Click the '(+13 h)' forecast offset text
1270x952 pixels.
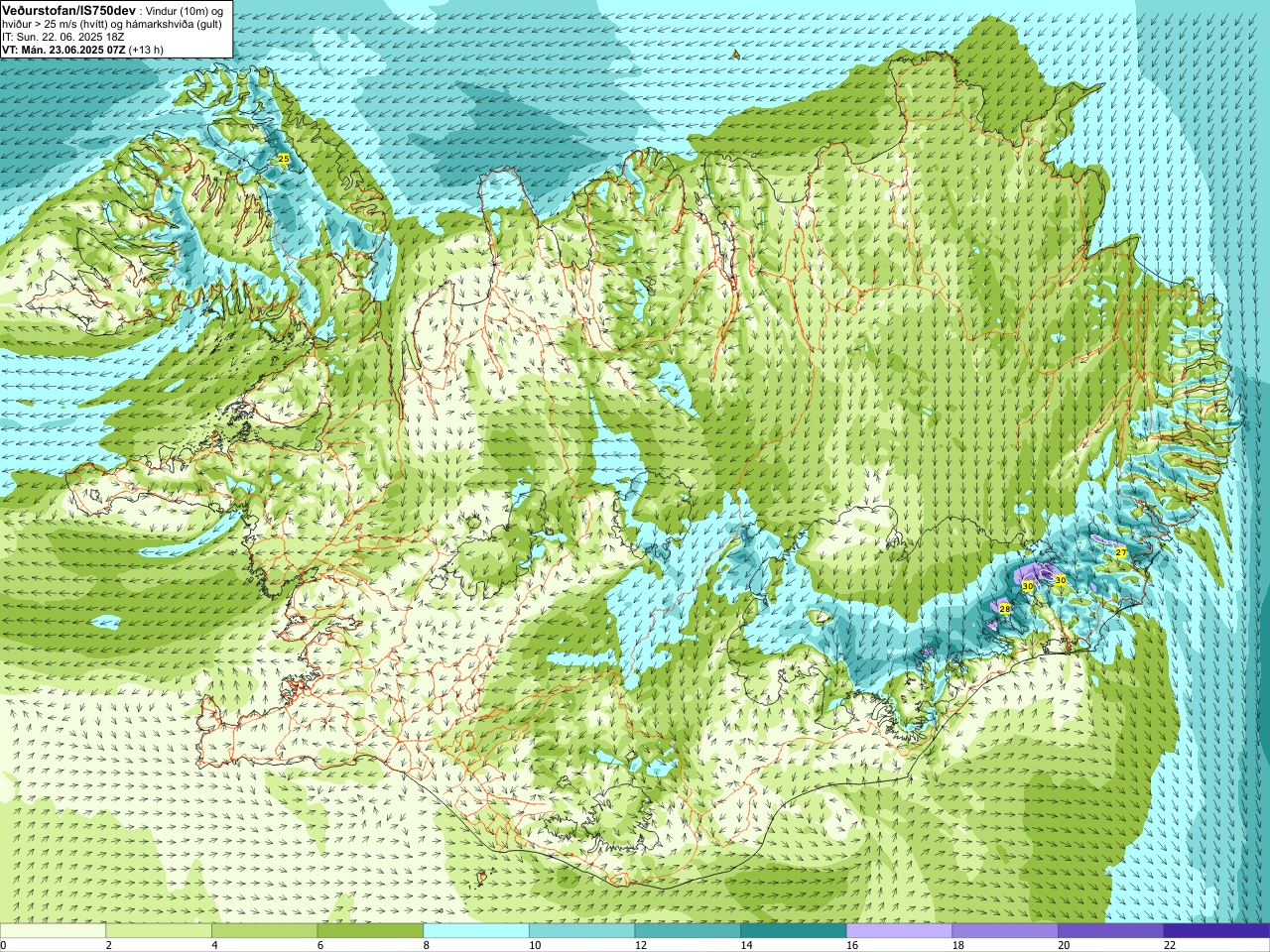click(146, 49)
